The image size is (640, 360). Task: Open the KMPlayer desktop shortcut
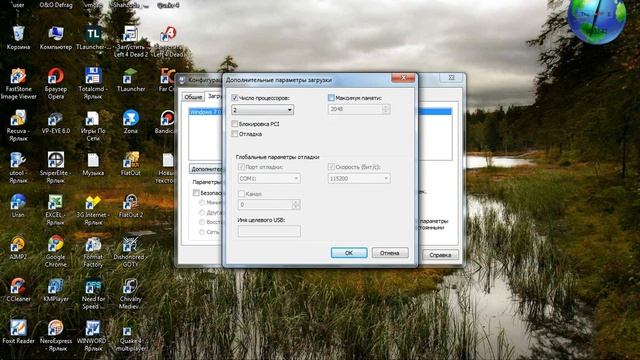pos(56,290)
